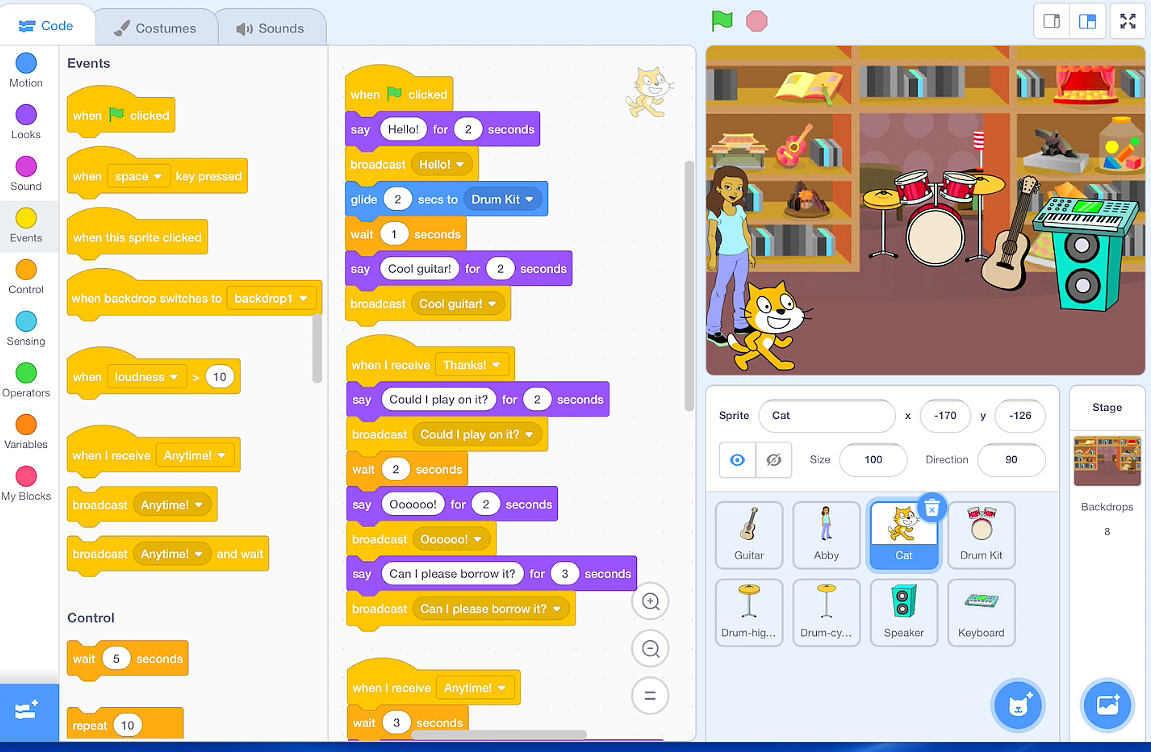Select the Abby sprite
Viewport: 1151px width, 752px height.
(827, 535)
